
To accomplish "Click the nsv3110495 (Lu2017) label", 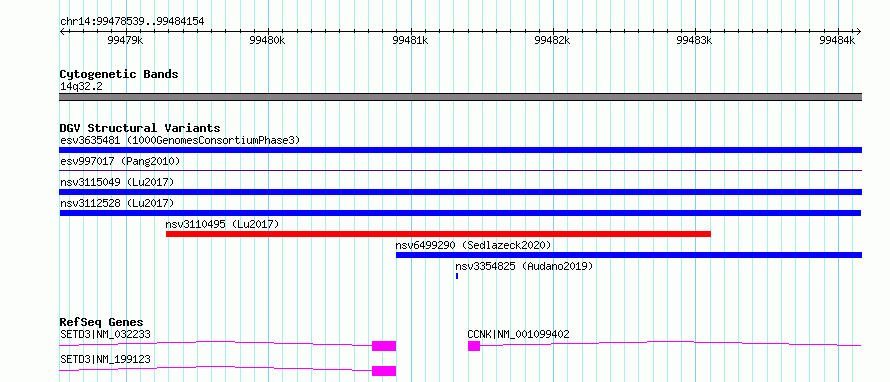I will pyautogui.click(x=222, y=224).
